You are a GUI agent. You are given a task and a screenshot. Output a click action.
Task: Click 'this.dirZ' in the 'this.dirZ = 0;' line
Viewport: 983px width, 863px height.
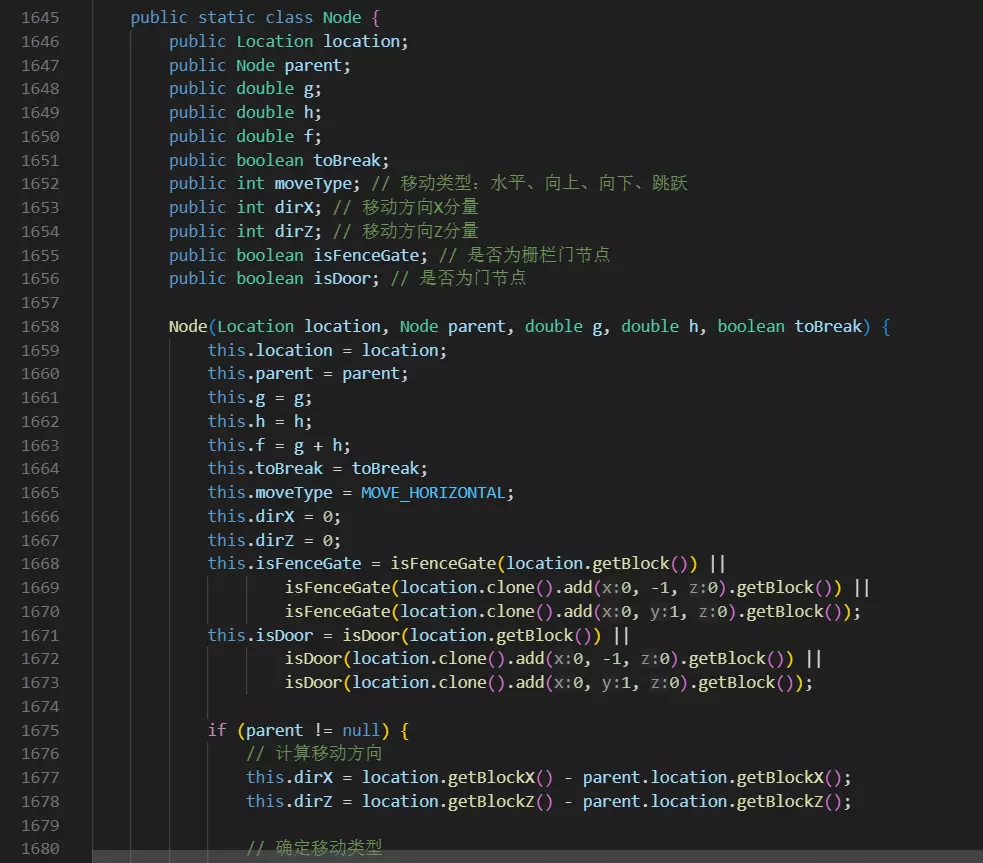click(251, 540)
